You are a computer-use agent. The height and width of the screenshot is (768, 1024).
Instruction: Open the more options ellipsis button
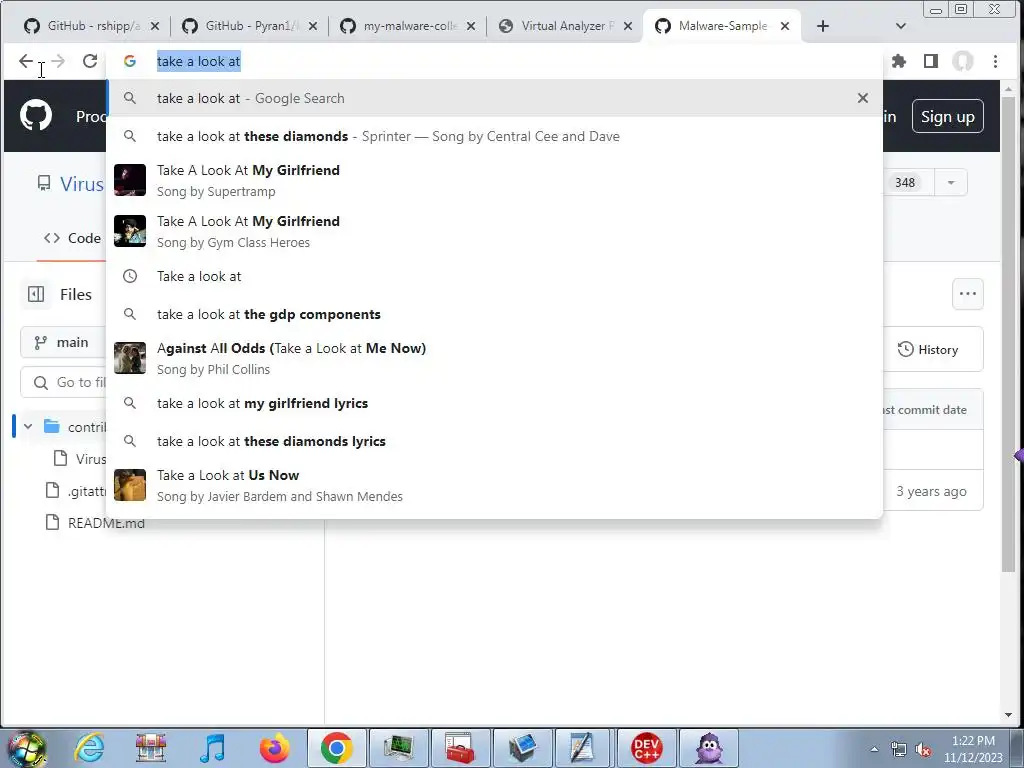[968, 294]
